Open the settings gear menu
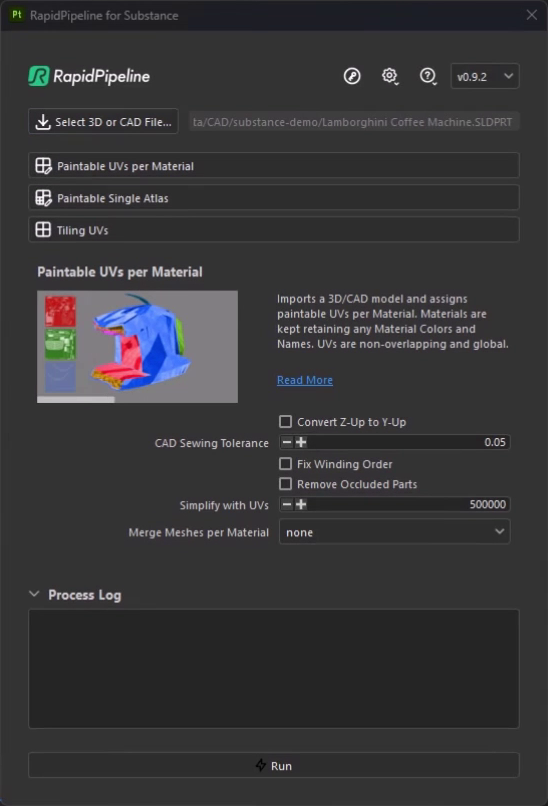 point(390,76)
